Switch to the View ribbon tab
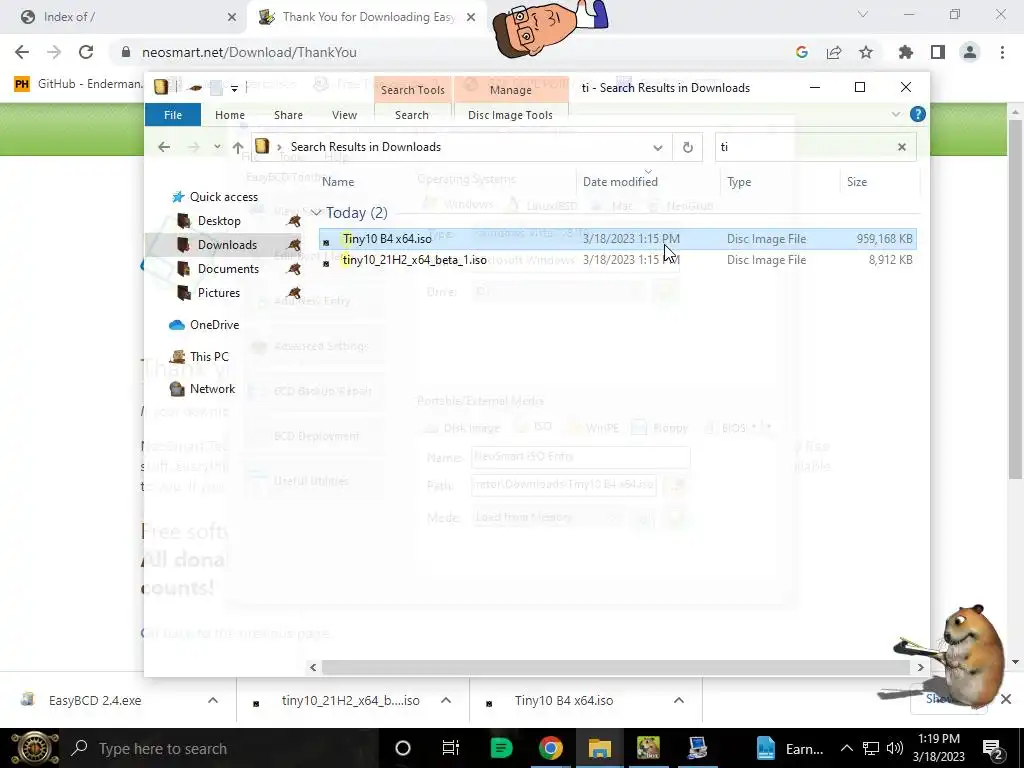The height and width of the screenshot is (768, 1024). coord(344,115)
